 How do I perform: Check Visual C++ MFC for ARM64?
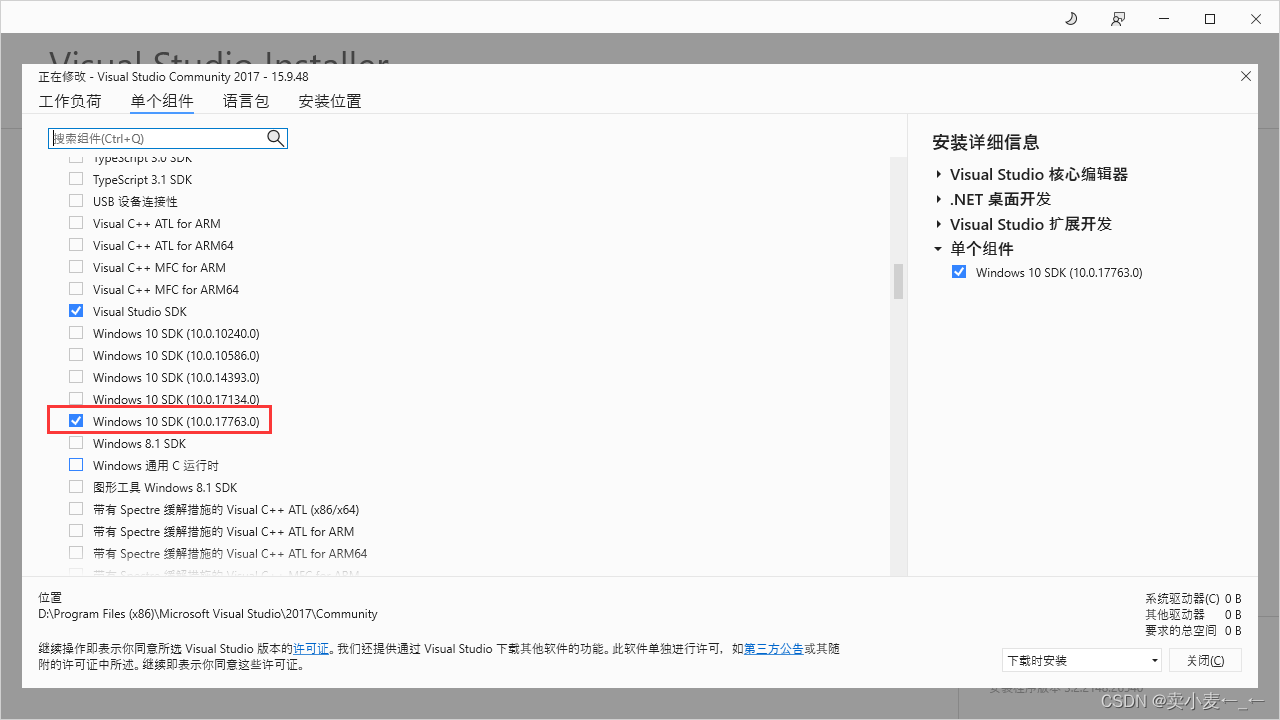point(76,289)
